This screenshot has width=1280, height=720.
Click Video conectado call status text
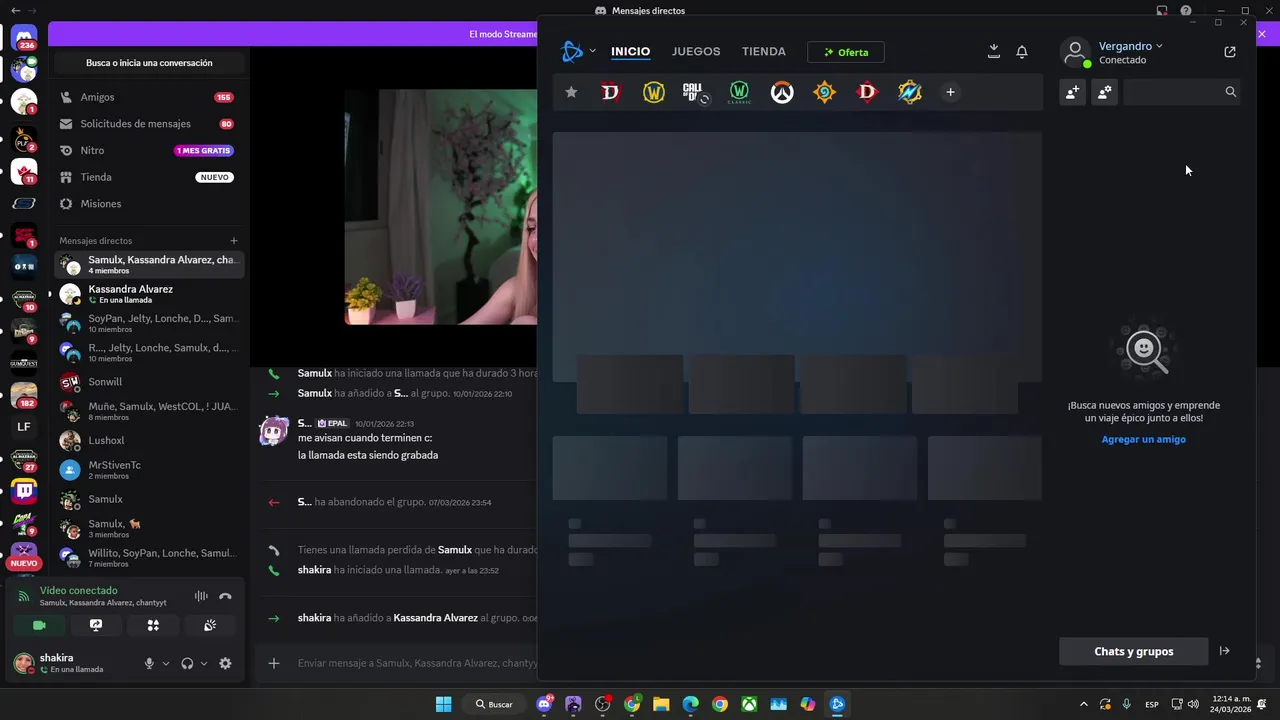tap(78, 590)
